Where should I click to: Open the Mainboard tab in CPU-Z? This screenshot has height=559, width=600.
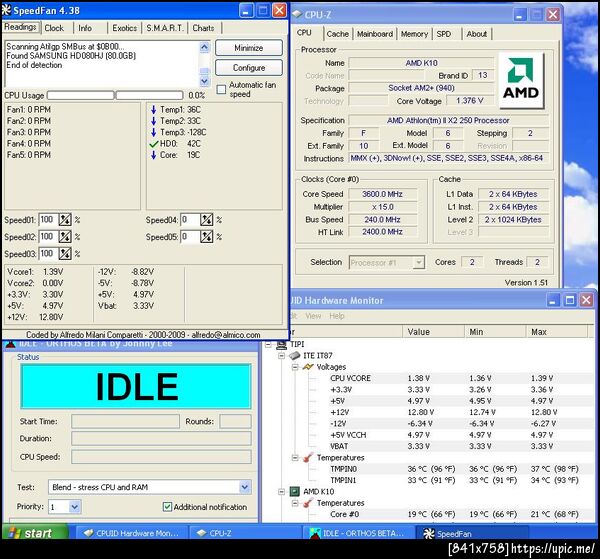pyautogui.click(x=375, y=34)
